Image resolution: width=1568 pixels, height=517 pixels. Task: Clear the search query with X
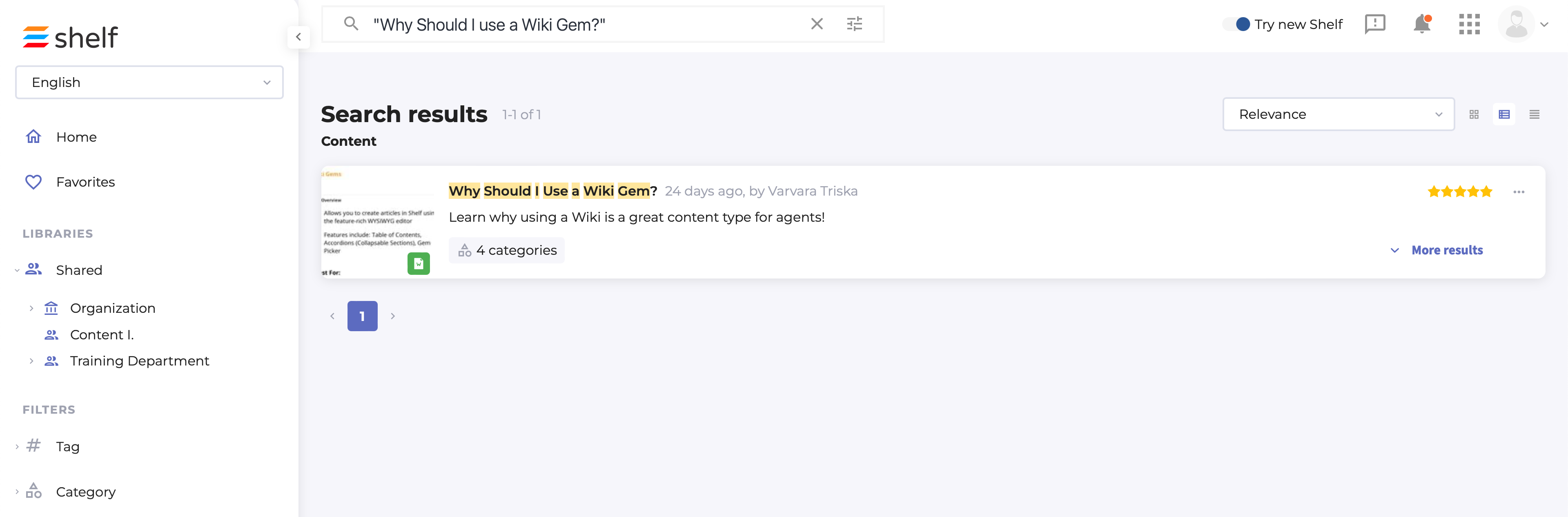[x=817, y=25]
